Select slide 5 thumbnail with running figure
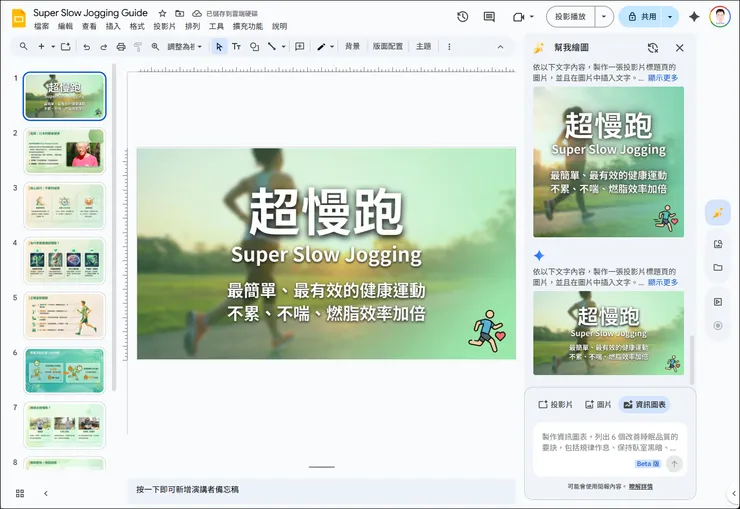This screenshot has height=509, width=740. click(65, 316)
